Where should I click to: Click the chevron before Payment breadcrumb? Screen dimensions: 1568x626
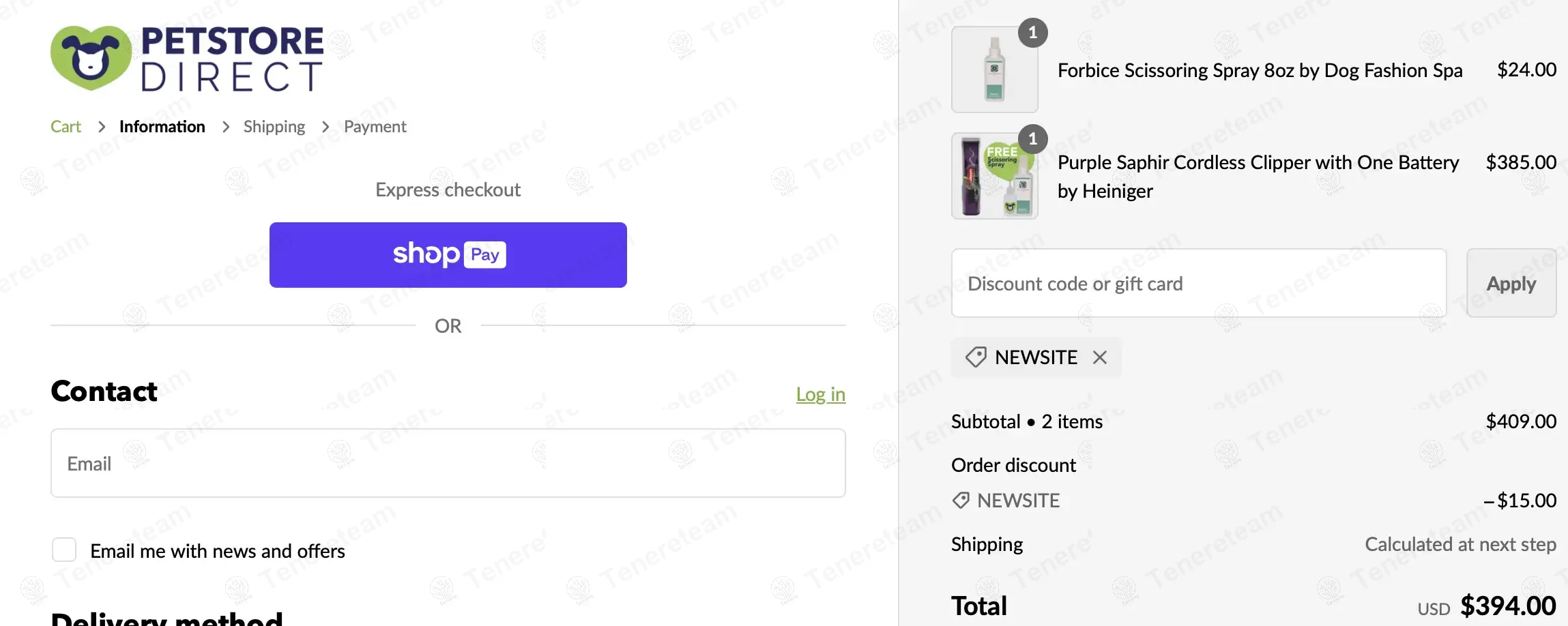point(325,127)
